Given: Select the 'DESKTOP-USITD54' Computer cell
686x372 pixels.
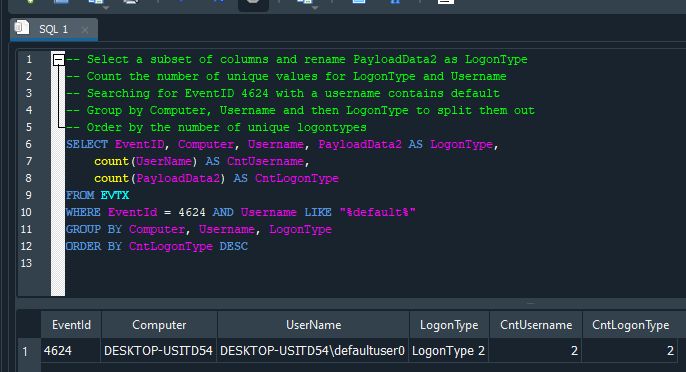Looking at the screenshot, I should pos(159,351).
